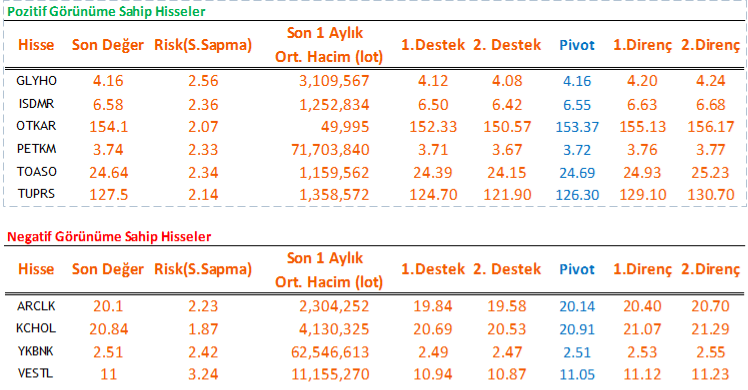Click TUPRS second resistance 130.70
This screenshot has width=748, height=390.
click(x=710, y=195)
